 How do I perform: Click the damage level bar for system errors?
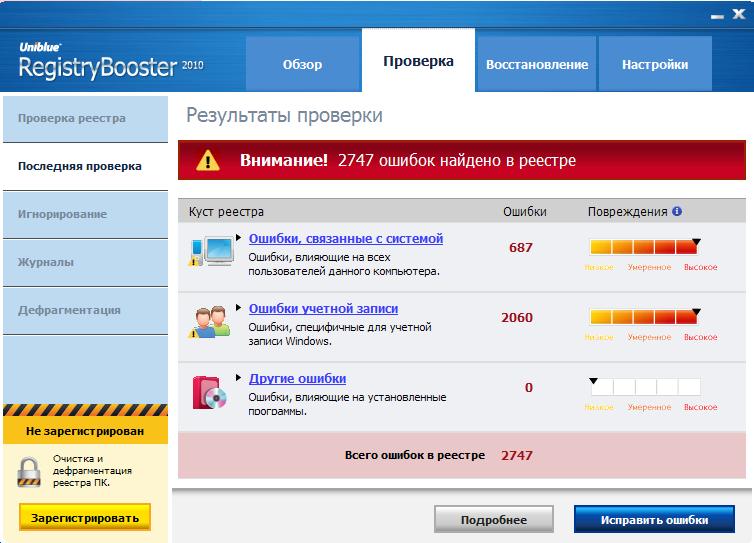coord(644,247)
